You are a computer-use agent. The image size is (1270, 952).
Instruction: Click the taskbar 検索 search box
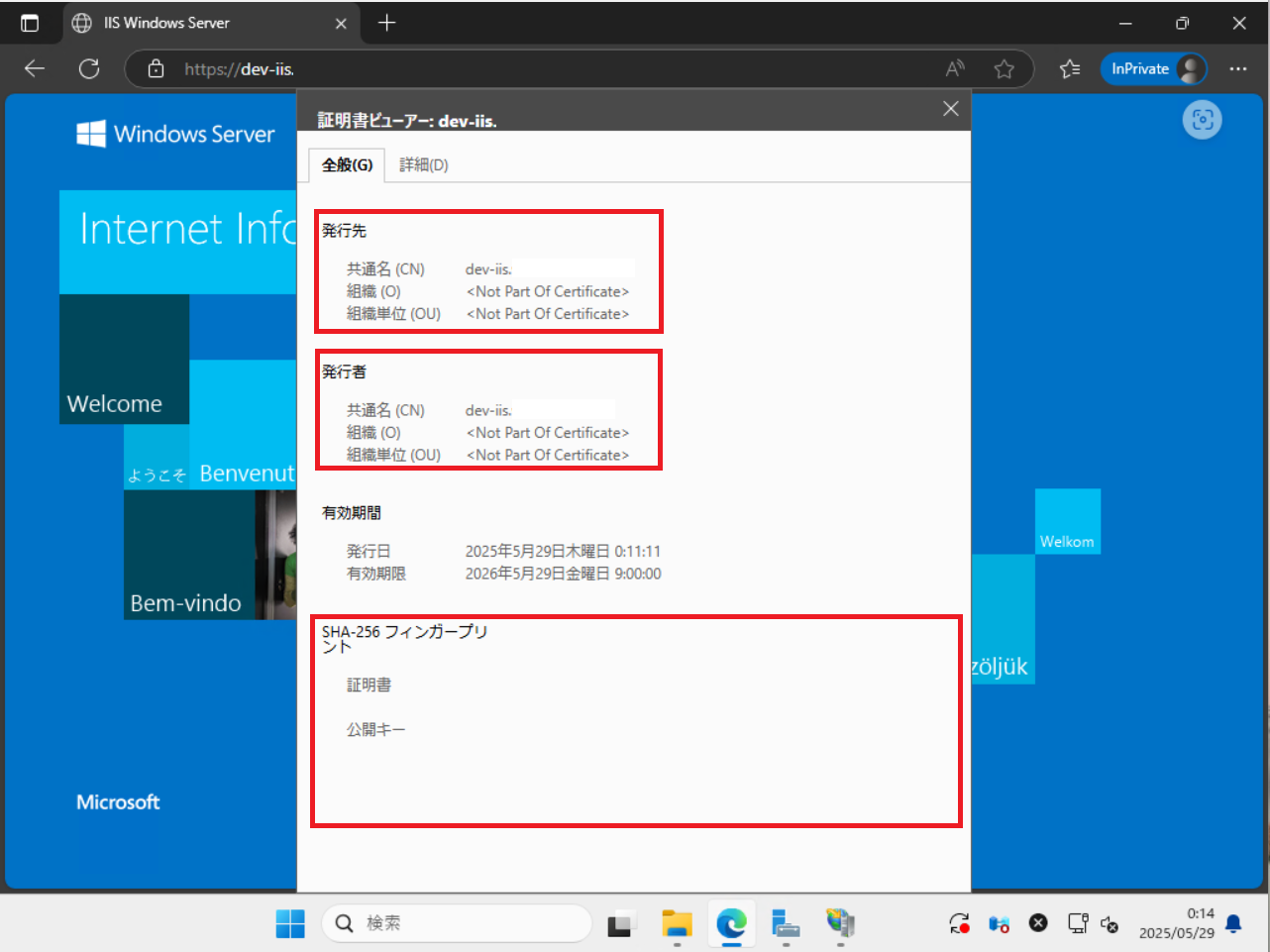[x=456, y=923]
